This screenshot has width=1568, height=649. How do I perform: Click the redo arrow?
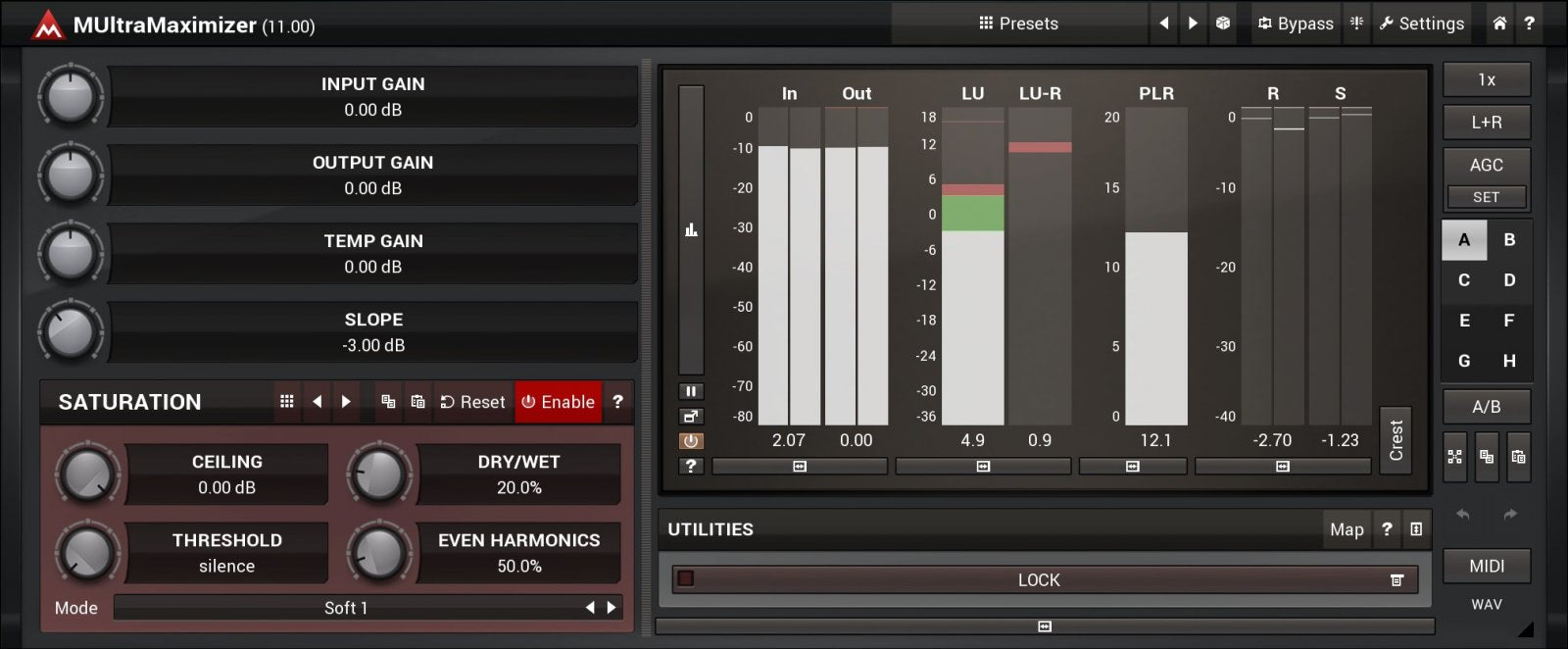[x=1510, y=515]
